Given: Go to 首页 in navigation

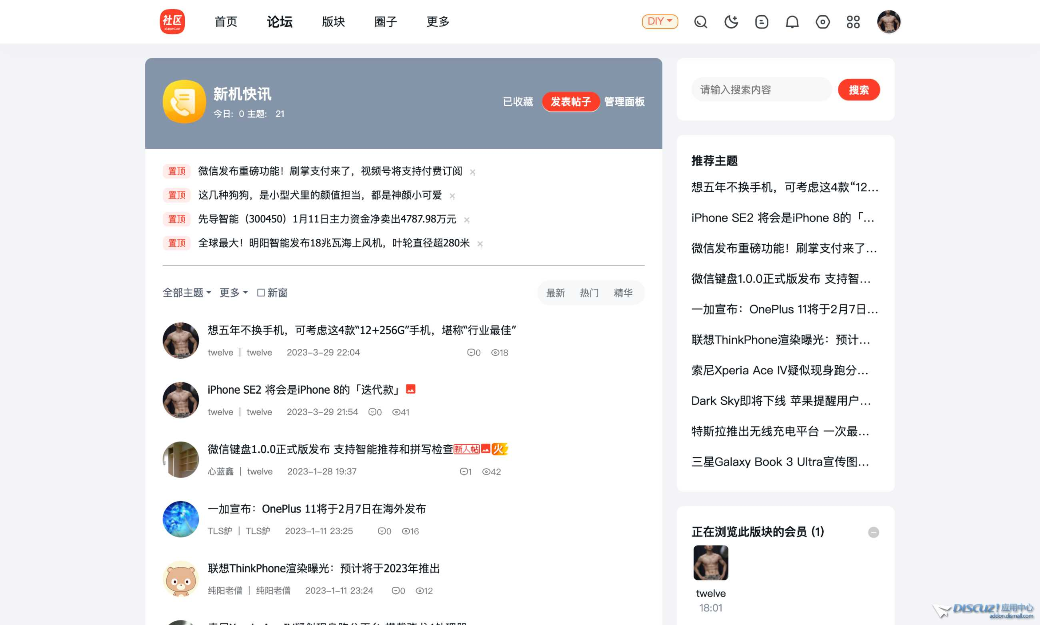Looking at the screenshot, I should (x=226, y=22).
